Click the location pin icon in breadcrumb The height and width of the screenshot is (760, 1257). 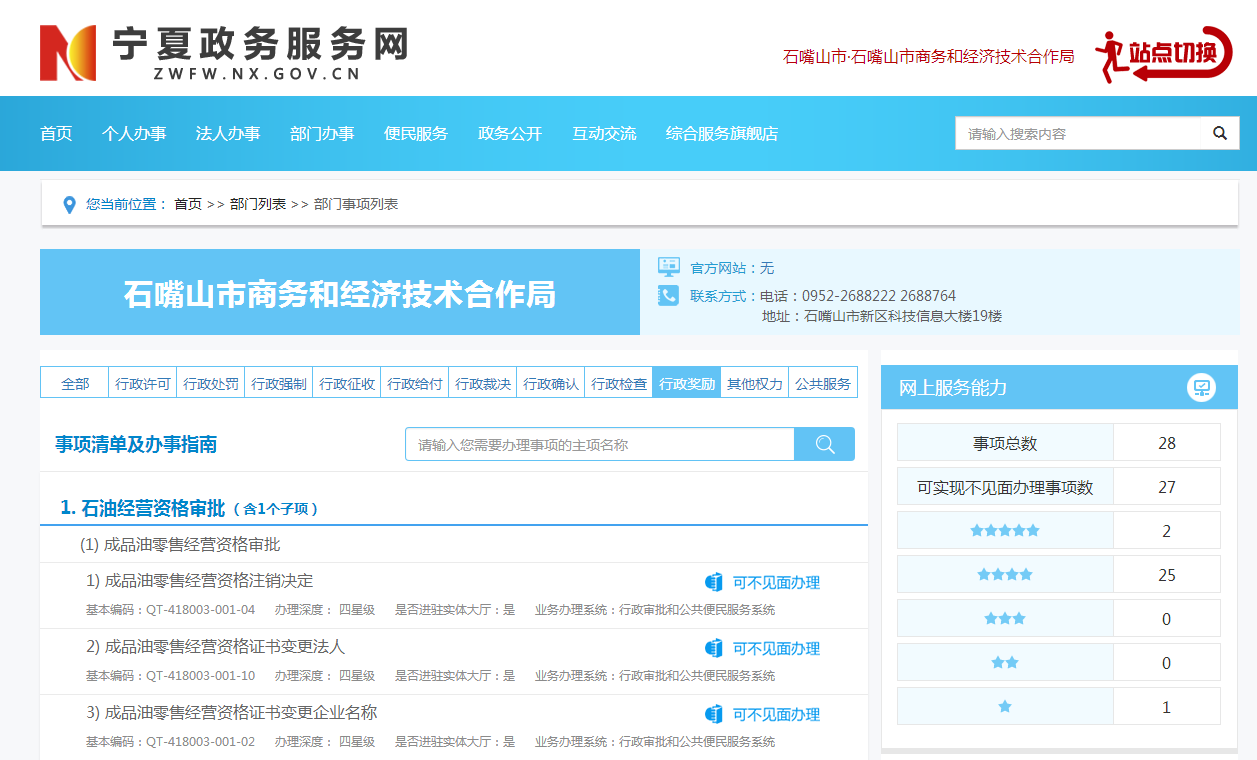tap(69, 205)
